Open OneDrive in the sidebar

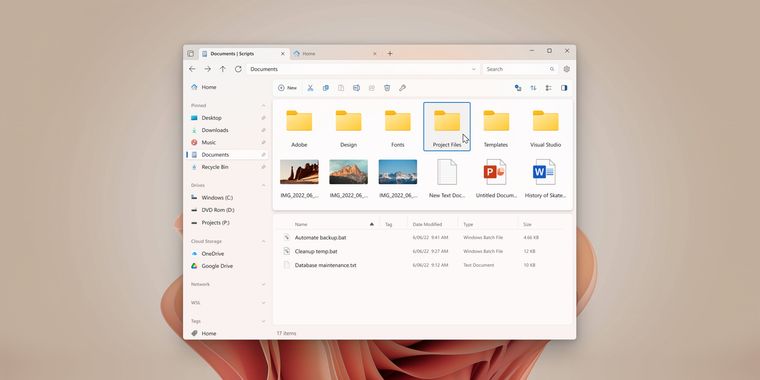227,253
